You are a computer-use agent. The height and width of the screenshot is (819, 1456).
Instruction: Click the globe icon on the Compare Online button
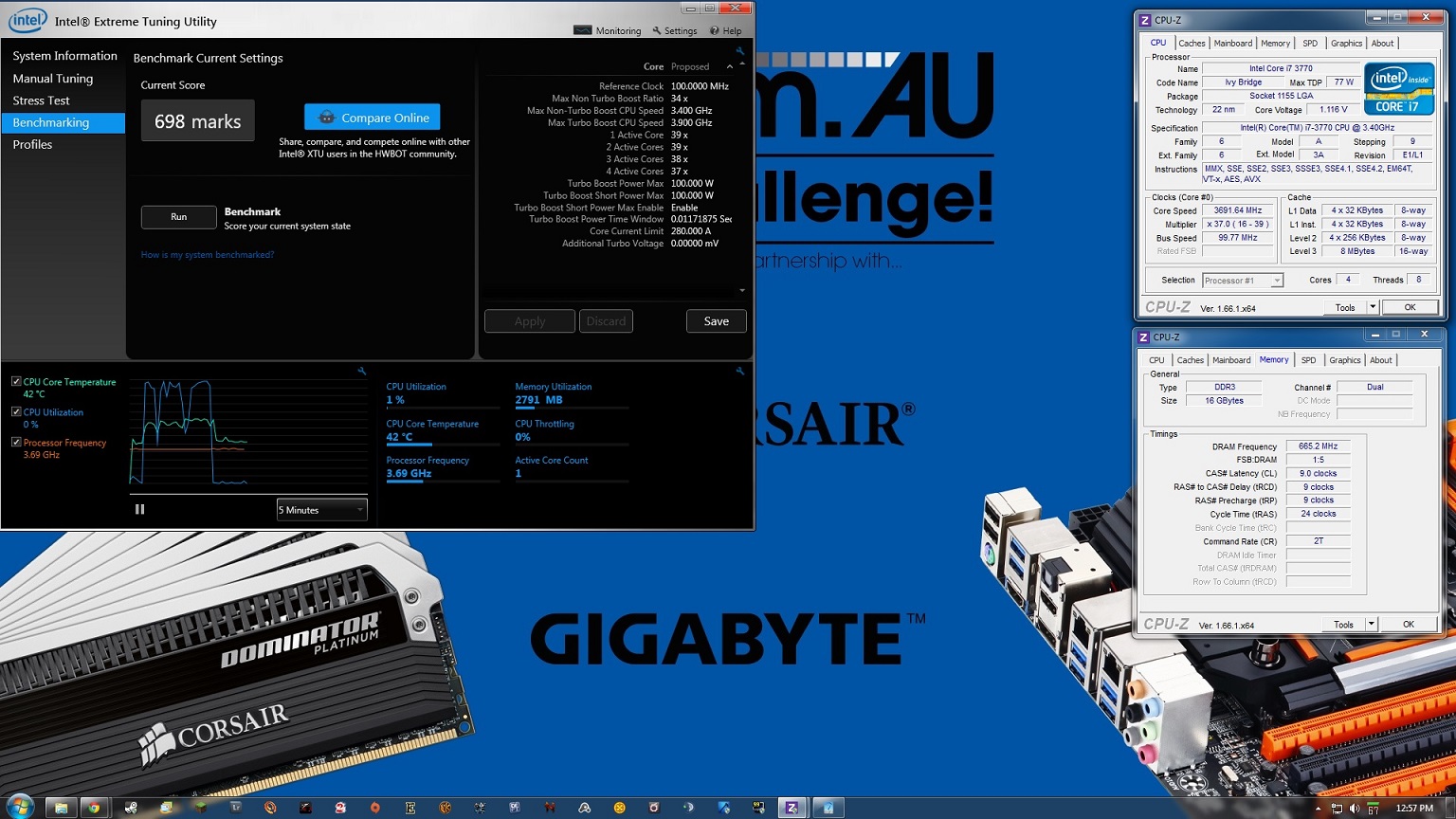tap(327, 118)
